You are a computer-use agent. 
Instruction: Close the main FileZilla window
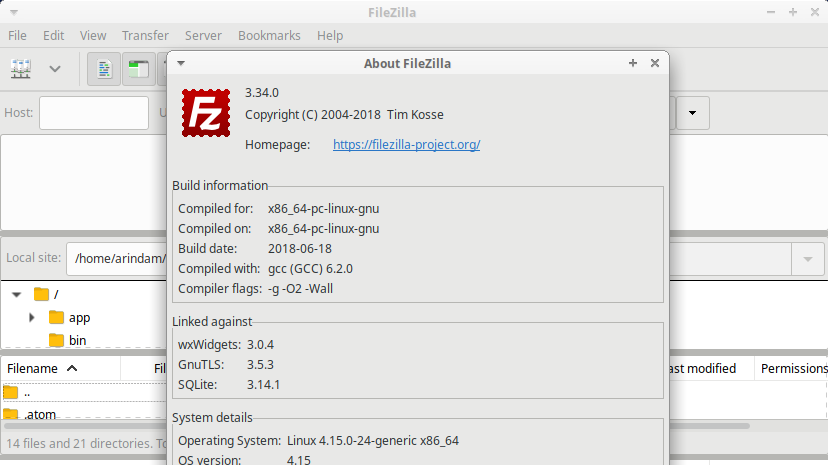click(x=815, y=12)
